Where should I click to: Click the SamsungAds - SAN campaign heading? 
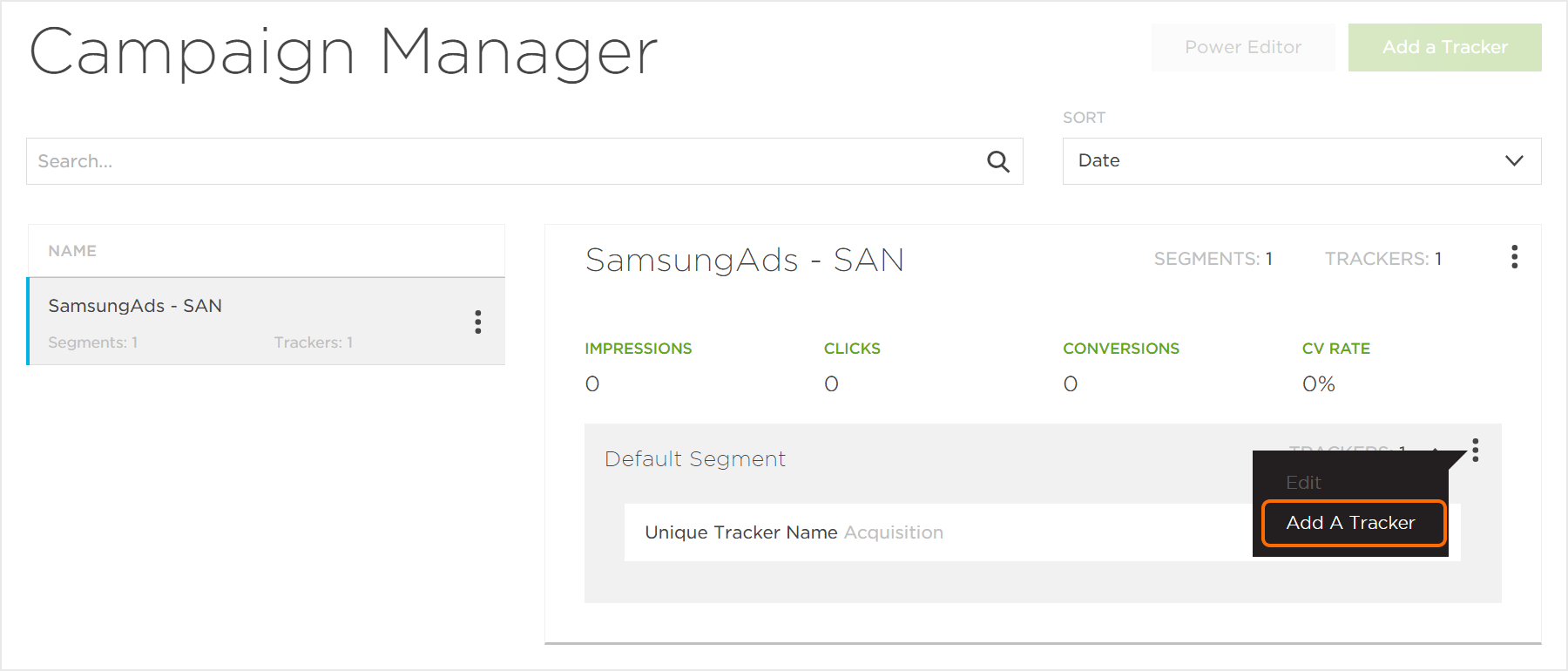[745, 260]
